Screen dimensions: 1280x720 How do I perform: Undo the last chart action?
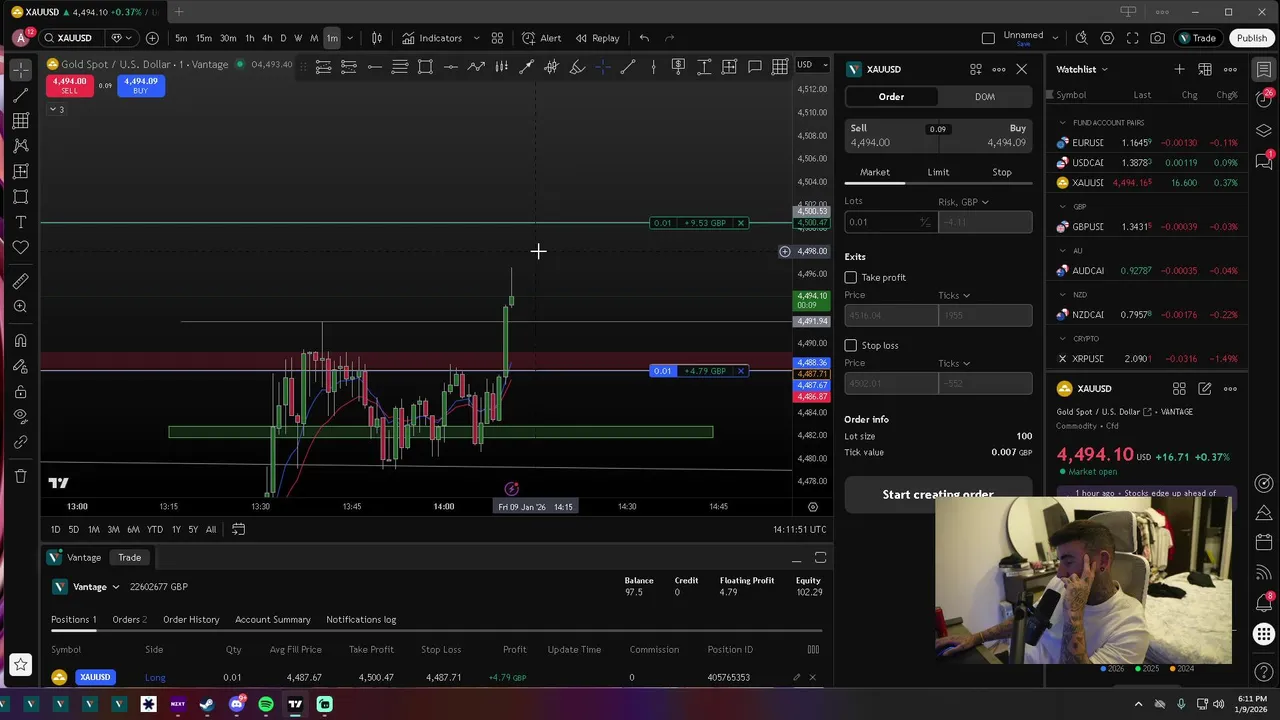coord(644,38)
